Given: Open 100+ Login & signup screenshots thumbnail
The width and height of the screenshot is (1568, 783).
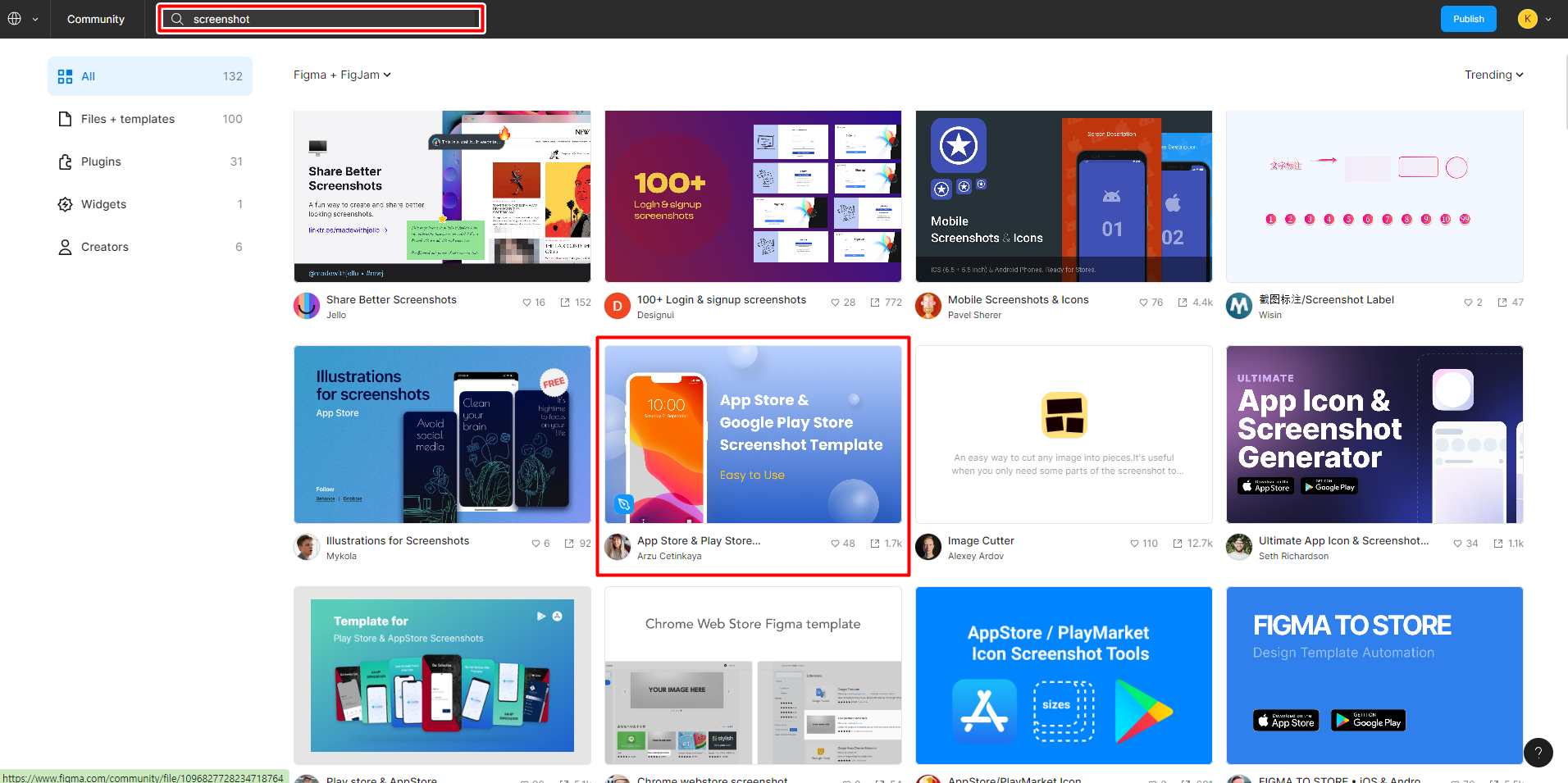Looking at the screenshot, I should (753, 197).
